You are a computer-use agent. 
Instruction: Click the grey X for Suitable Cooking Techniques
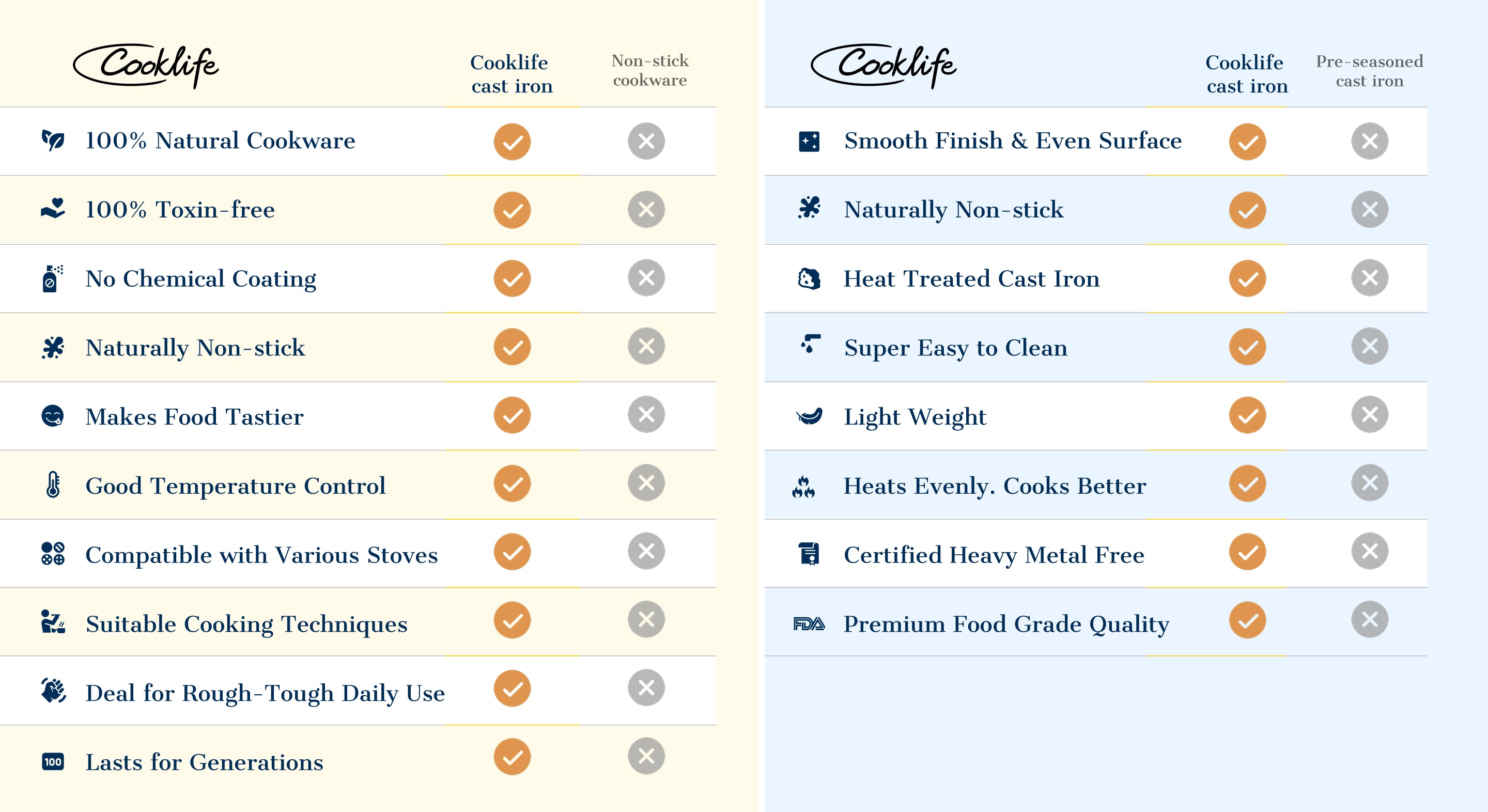(x=646, y=620)
